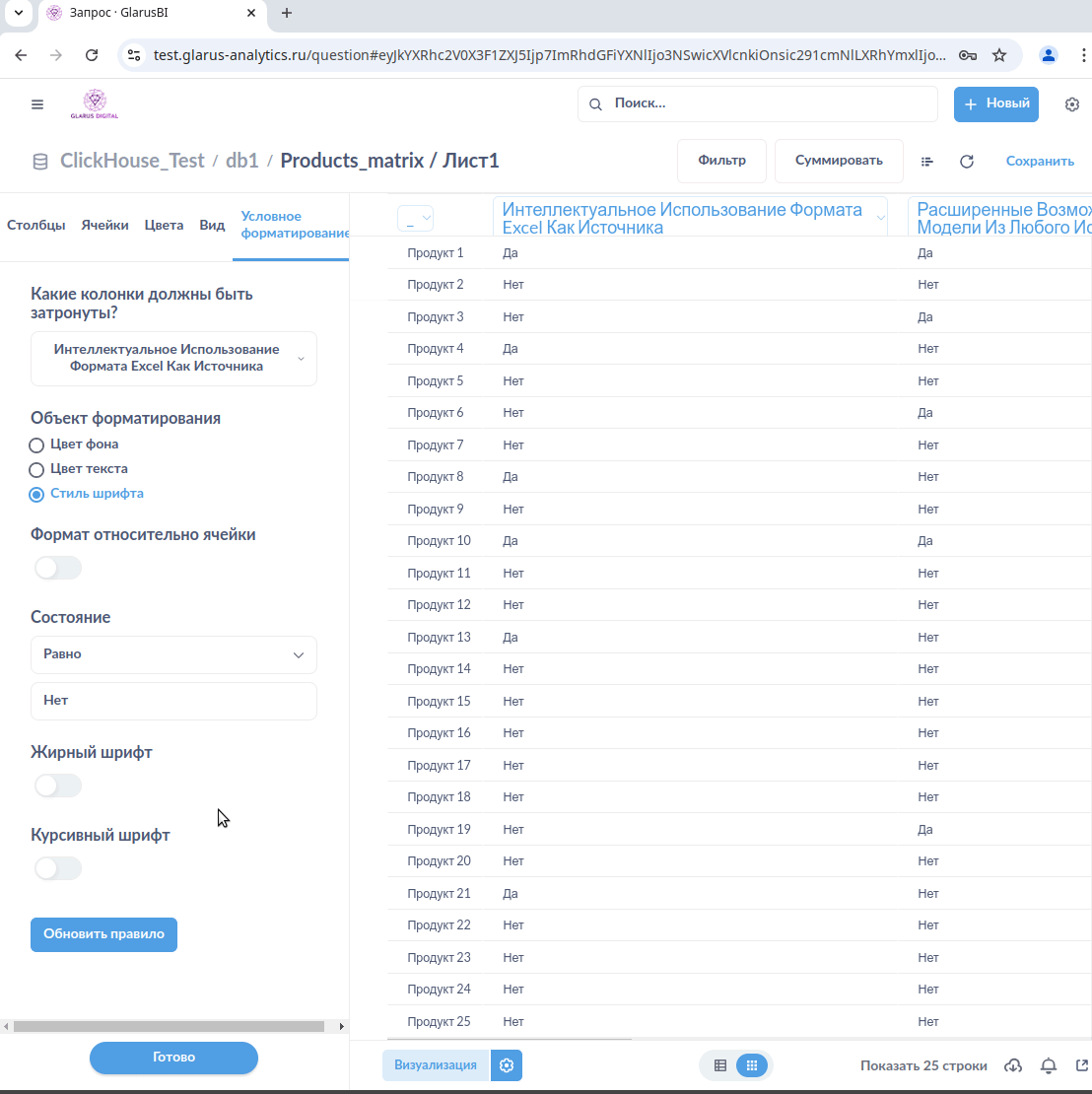
Task: Switch to pivot grid view
Action: click(751, 1065)
